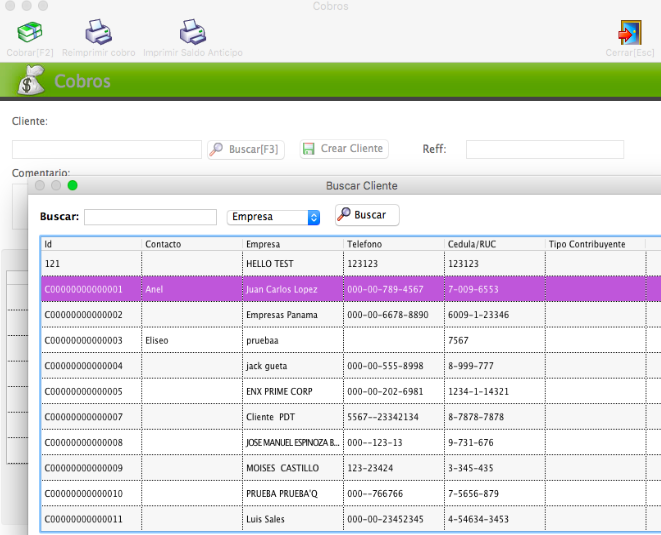Click the PRUEBA PRUEBA'Q cell
The width and height of the screenshot is (661, 535).
point(293,493)
